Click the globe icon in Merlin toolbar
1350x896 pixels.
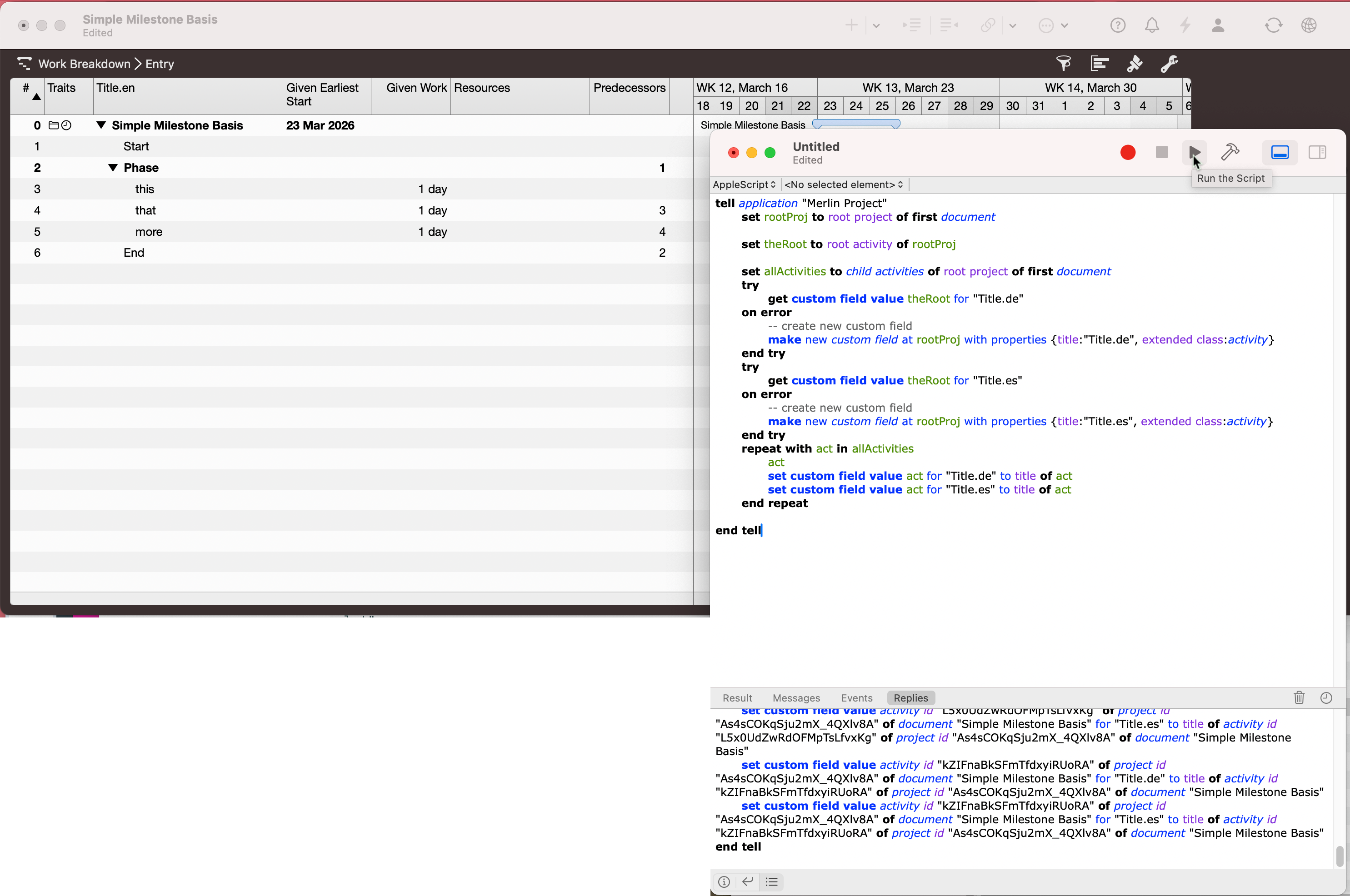pos(1309,25)
